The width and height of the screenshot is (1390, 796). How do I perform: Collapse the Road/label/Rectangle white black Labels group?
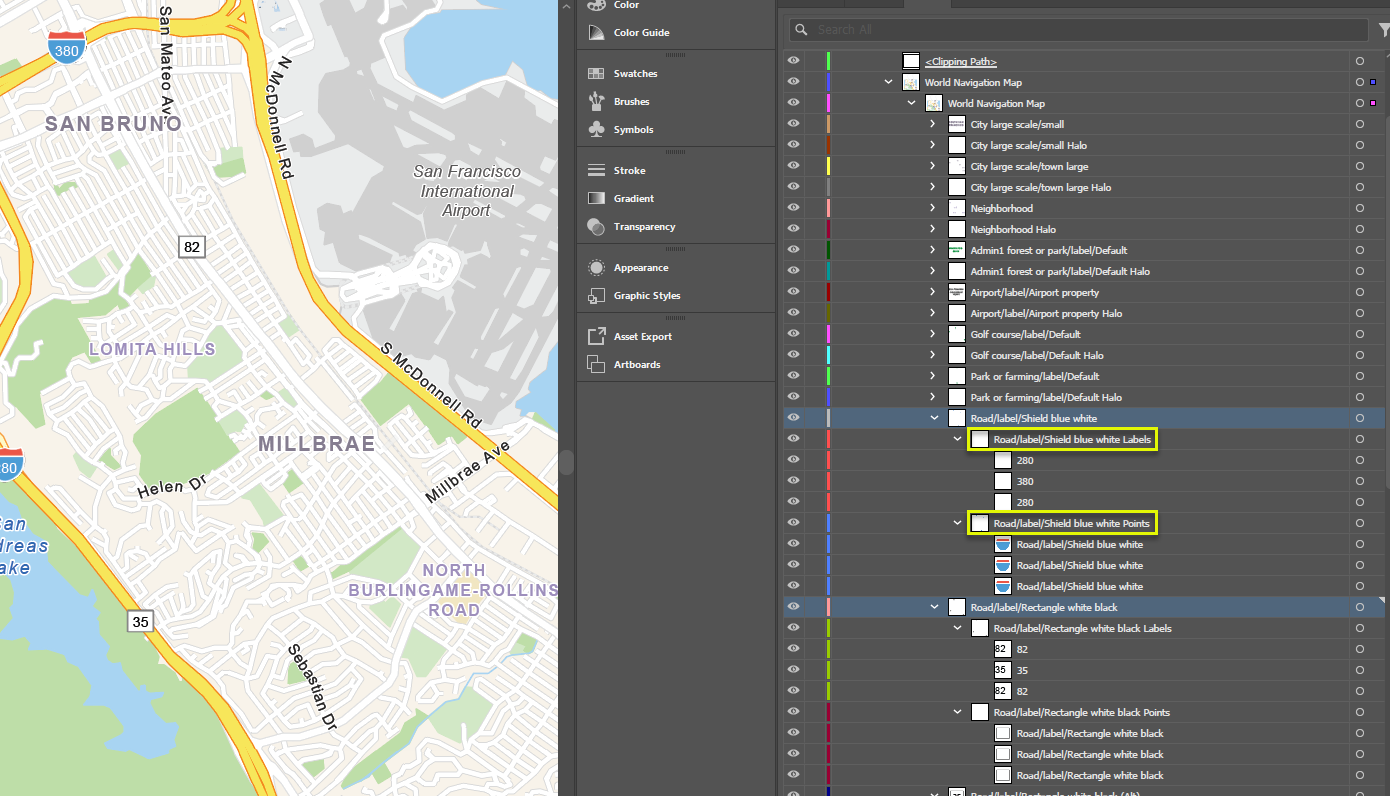click(x=957, y=627)
